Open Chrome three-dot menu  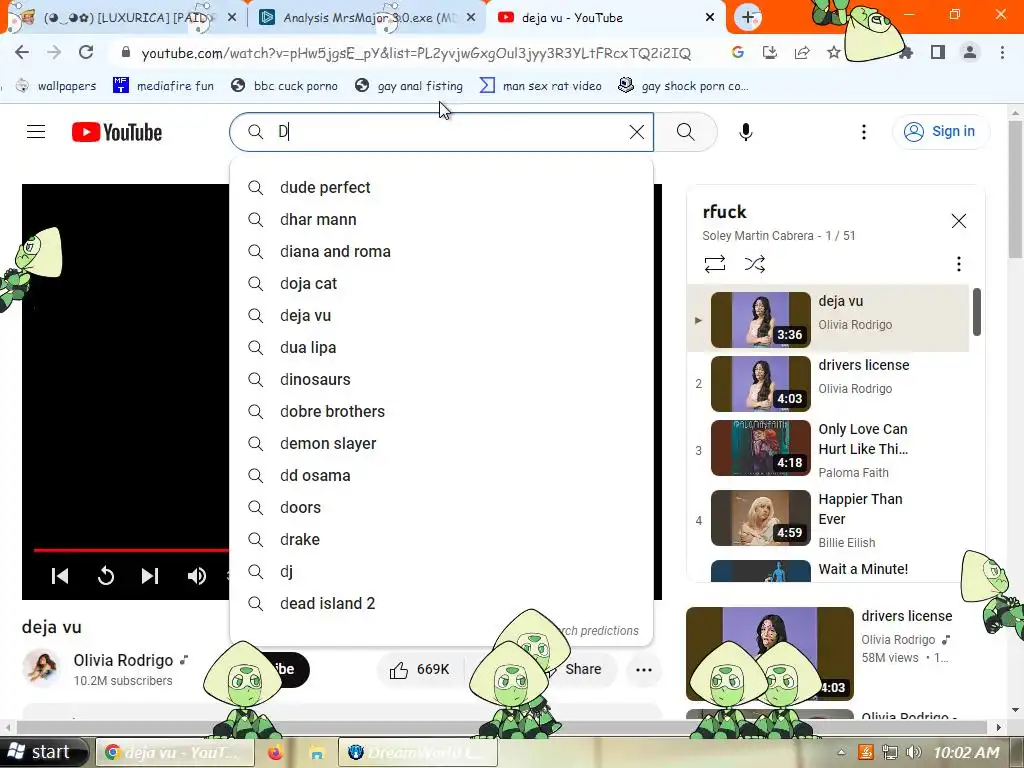click(1002, 52)
